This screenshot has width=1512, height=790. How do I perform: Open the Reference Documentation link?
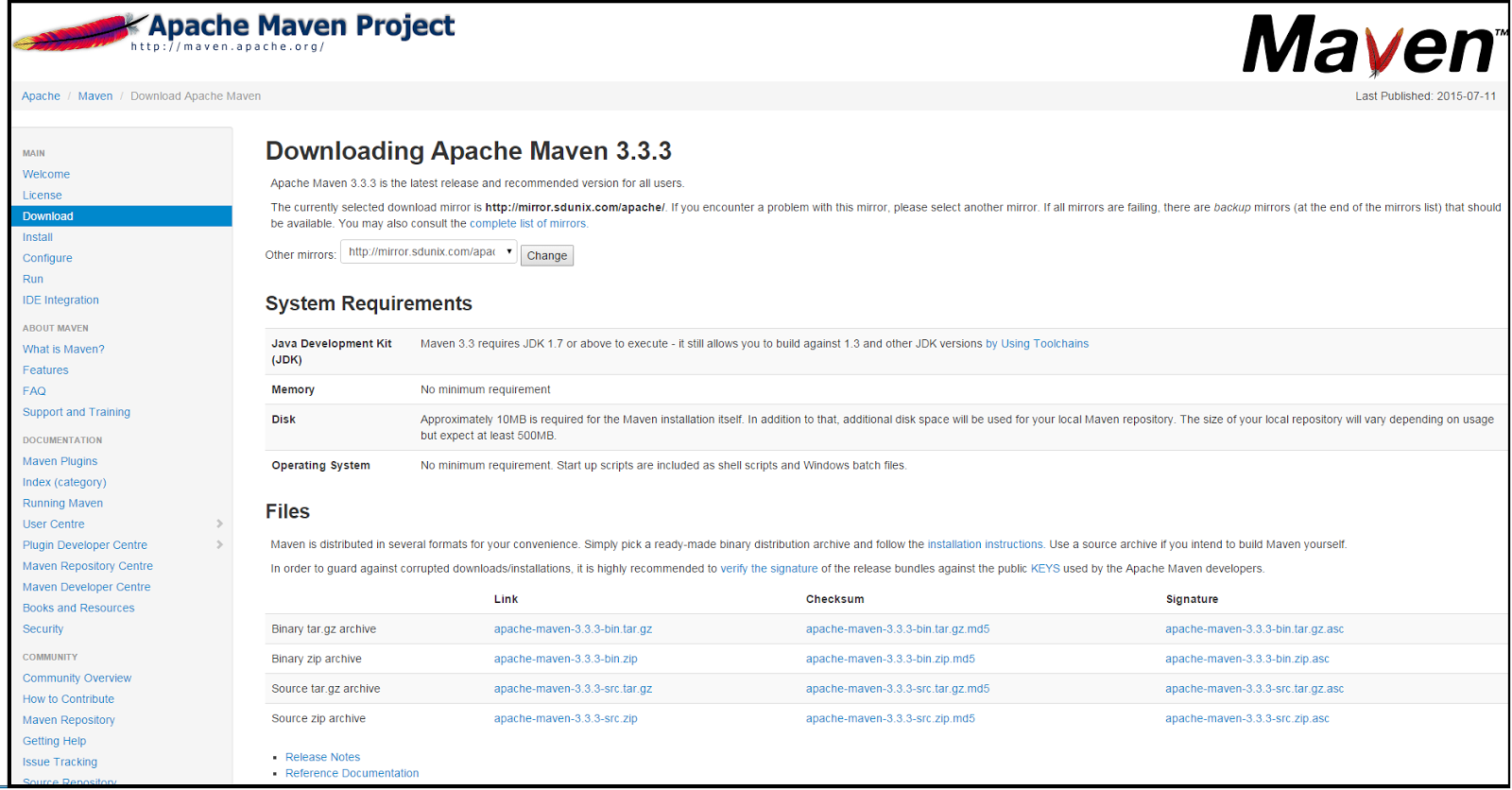coord(352,773)
